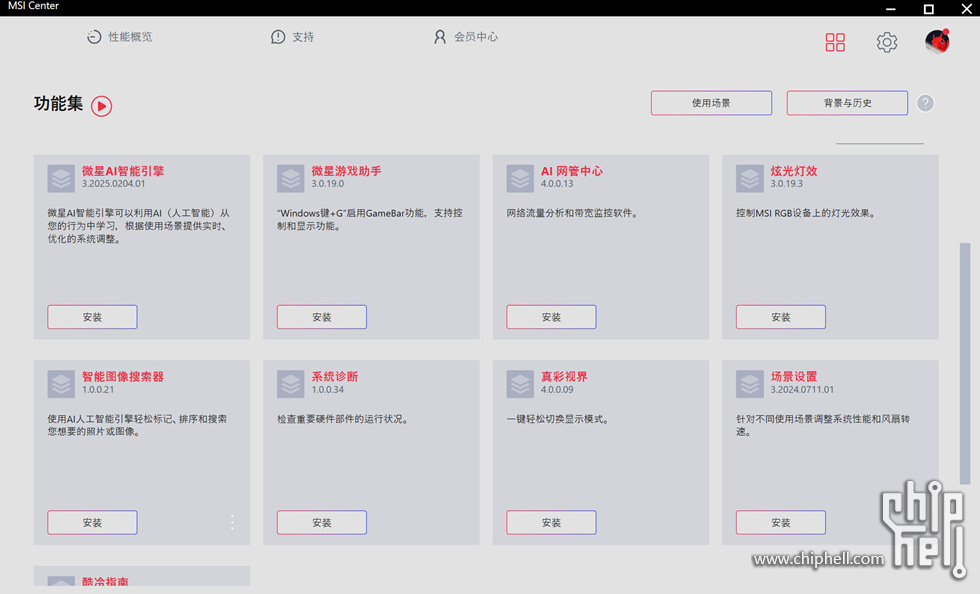Click version text 3.2024.0711.01
Image resolution: width=980 pixels, height=594 pixels.
pos(802,390)
